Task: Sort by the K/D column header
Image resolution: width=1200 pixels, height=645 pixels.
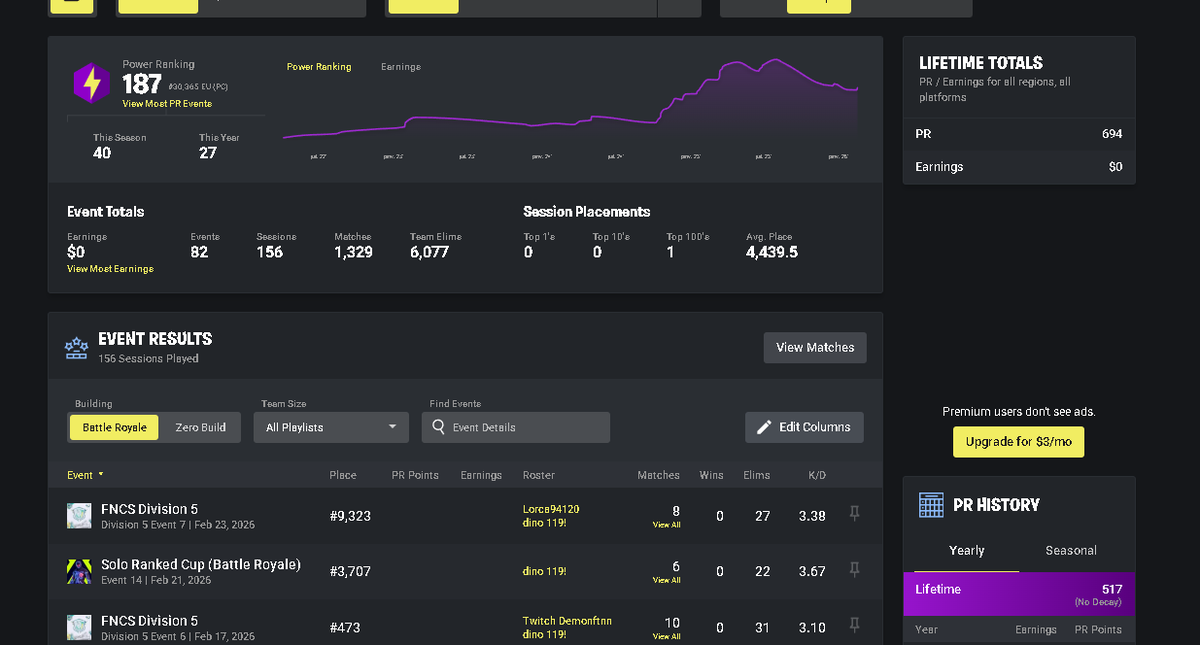Action: (x=817, y=475)
